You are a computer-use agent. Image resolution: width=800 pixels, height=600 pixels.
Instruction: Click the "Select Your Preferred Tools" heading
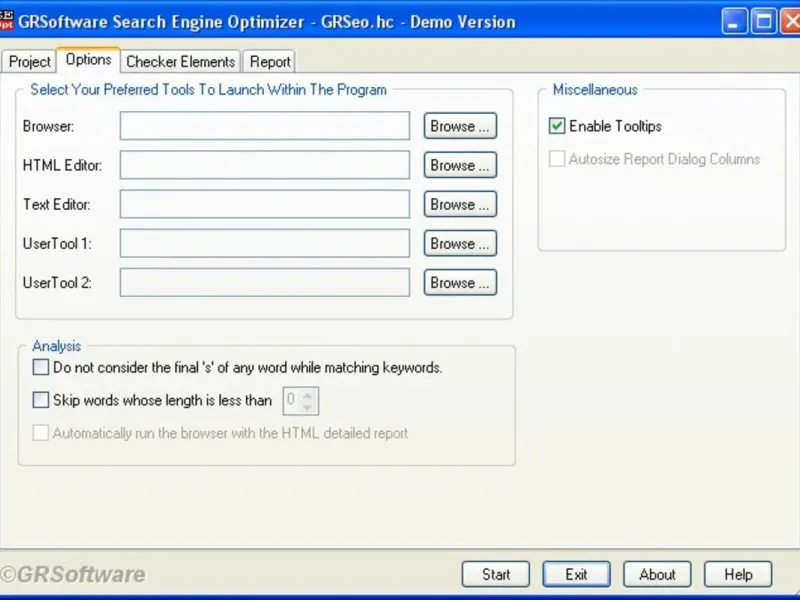coord(209,90)
